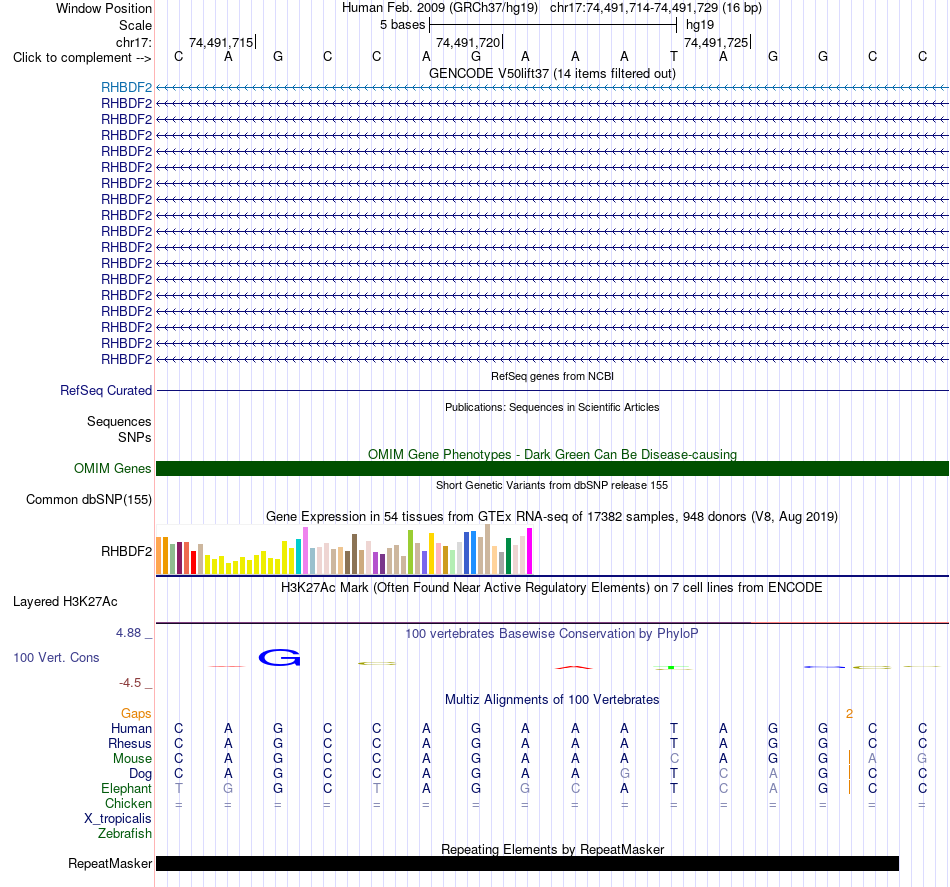
Task: Click the faded T starting the Elephant row
Action: (x=178, y=788)
